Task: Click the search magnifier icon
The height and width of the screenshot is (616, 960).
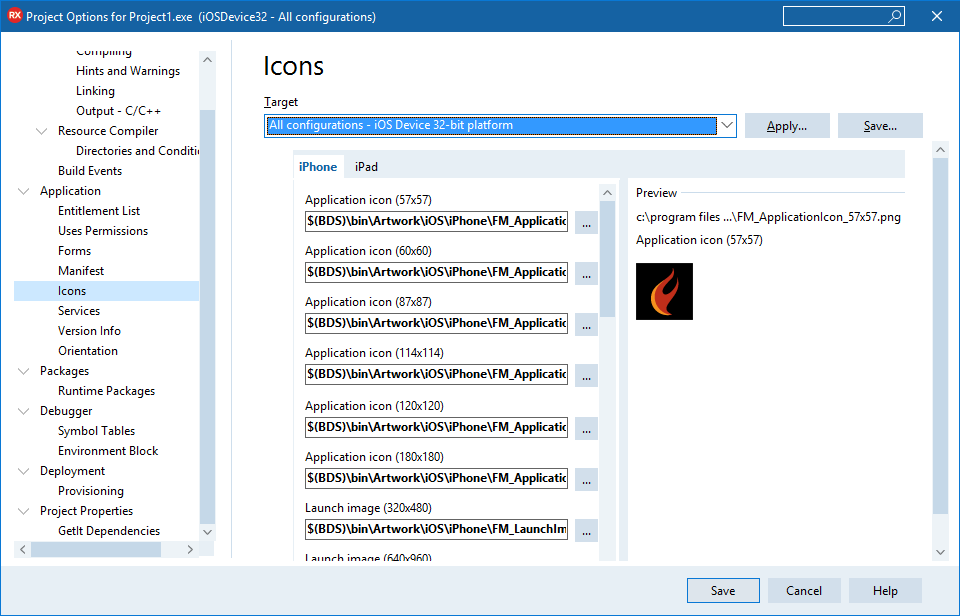Action: point(893,16)
